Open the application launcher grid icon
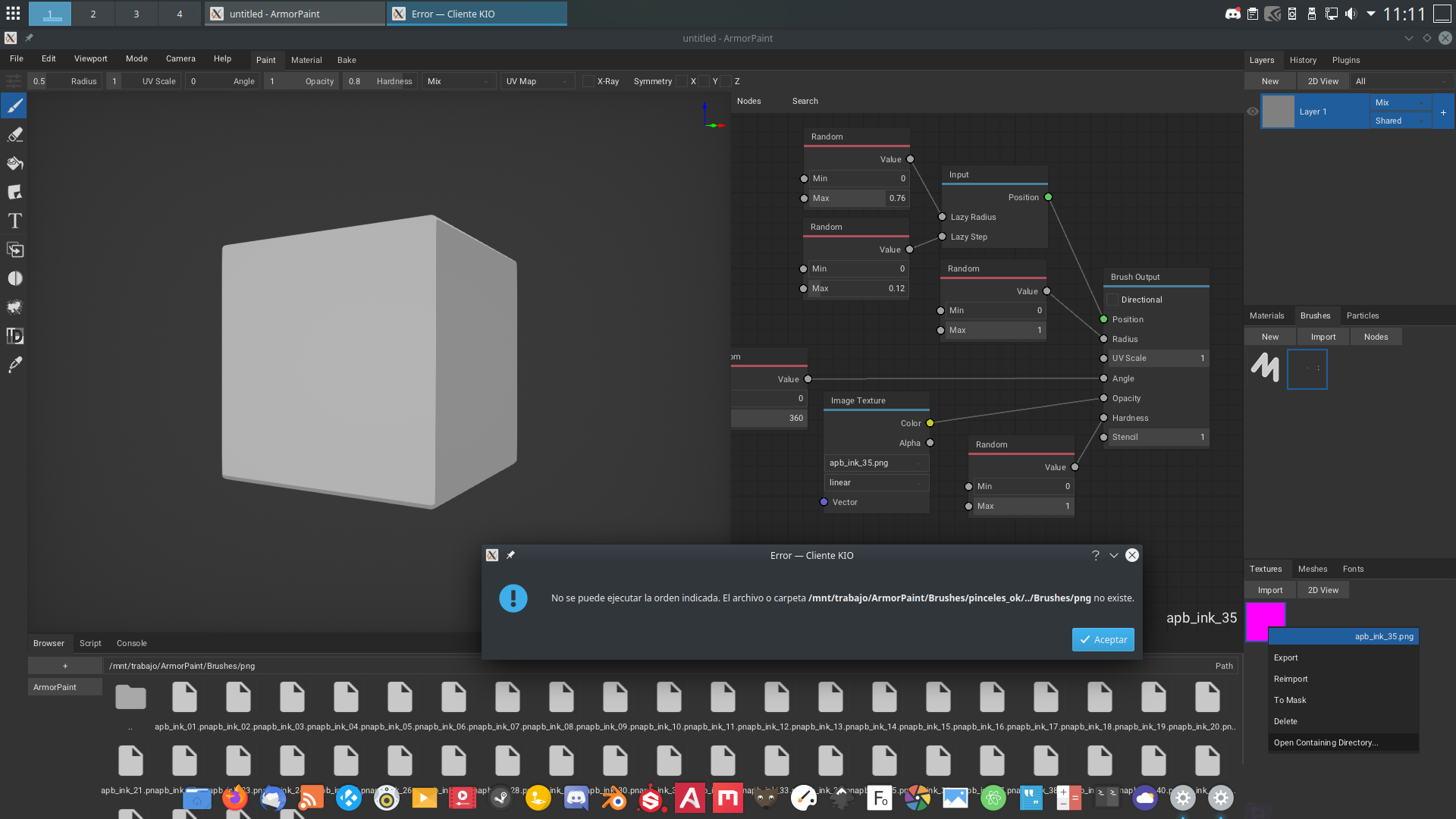Viewport: 1456px width, 819px height. pos(13,14)
